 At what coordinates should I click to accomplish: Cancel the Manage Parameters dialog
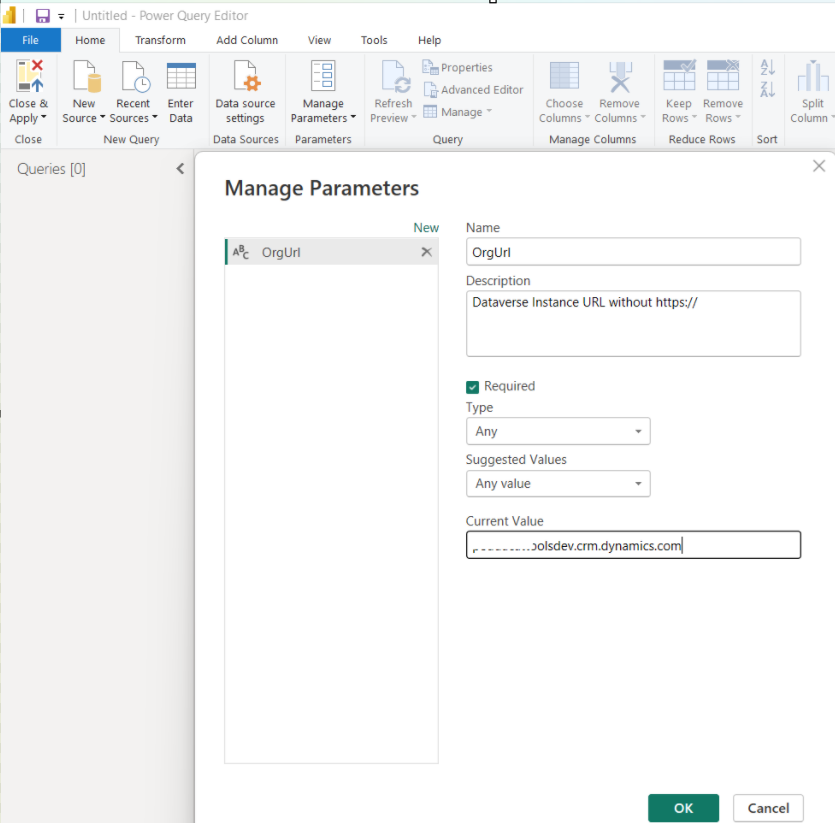coord(768,808)
